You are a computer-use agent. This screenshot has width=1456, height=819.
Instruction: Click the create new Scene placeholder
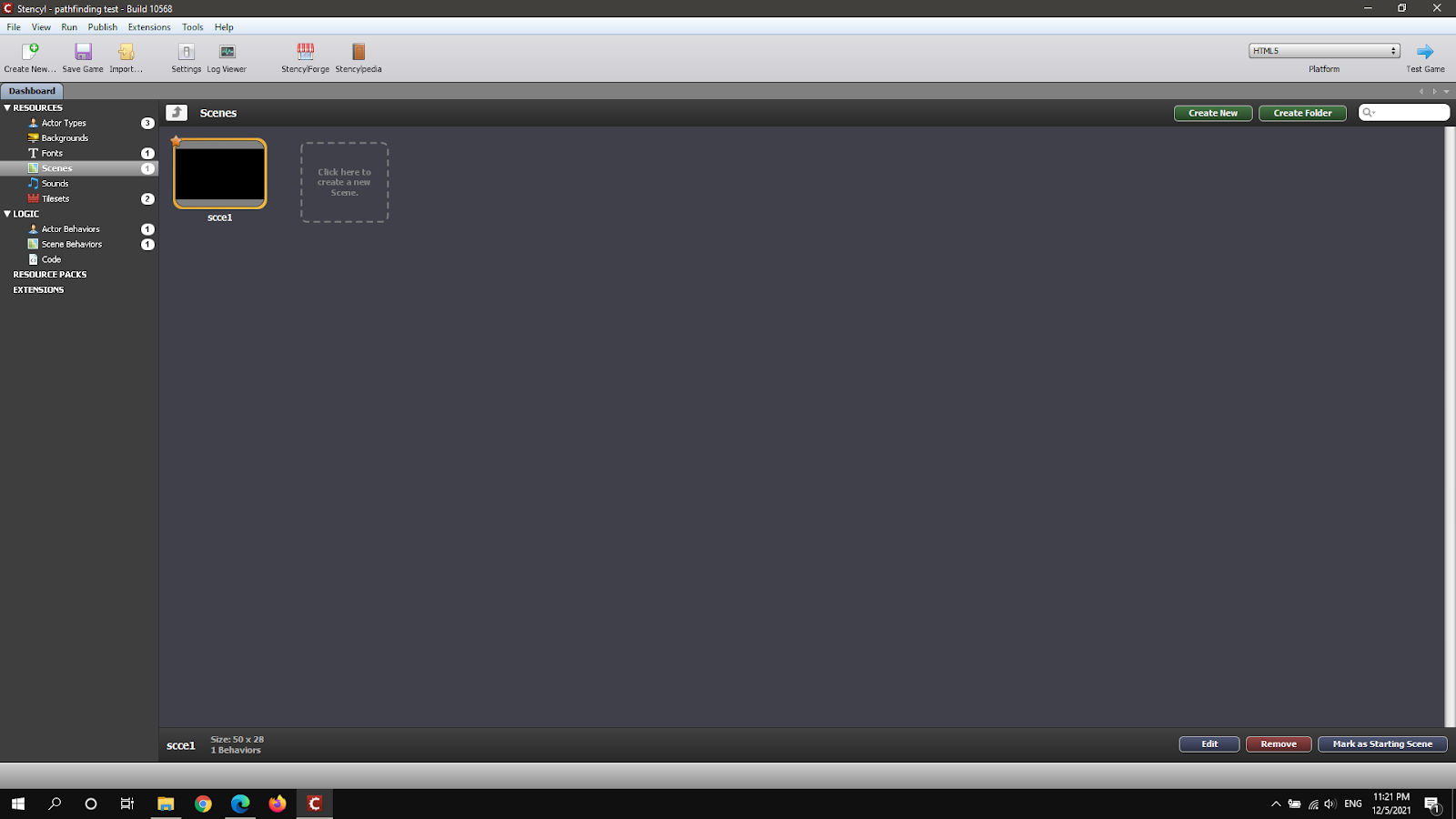(x=345, y=182)
